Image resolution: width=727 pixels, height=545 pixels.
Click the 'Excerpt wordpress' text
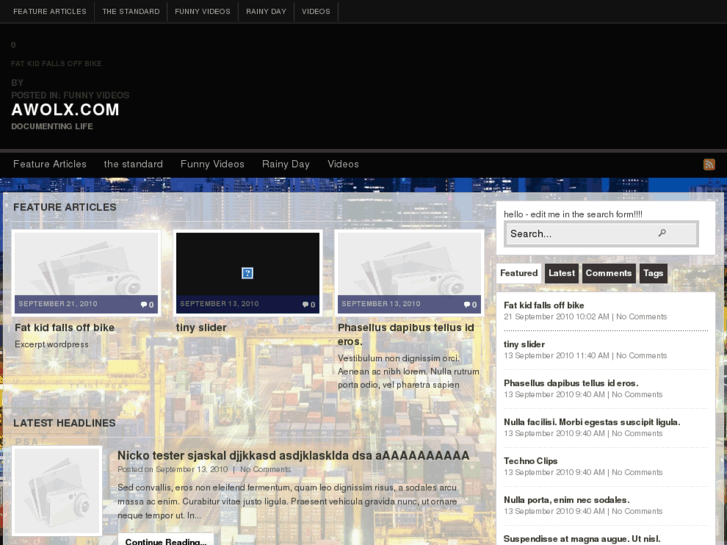coord(51,345)
